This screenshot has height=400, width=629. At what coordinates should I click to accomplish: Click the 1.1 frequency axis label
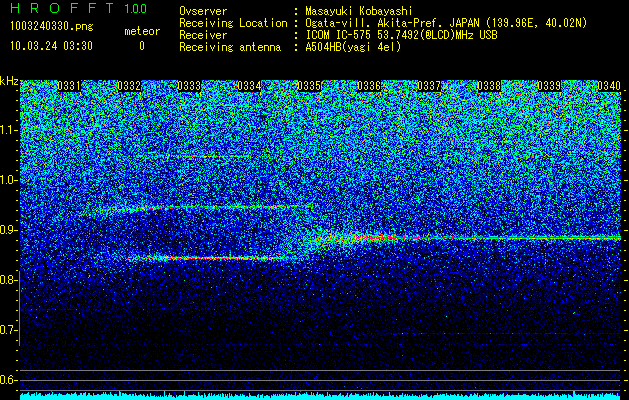click(x=8, y=130)
